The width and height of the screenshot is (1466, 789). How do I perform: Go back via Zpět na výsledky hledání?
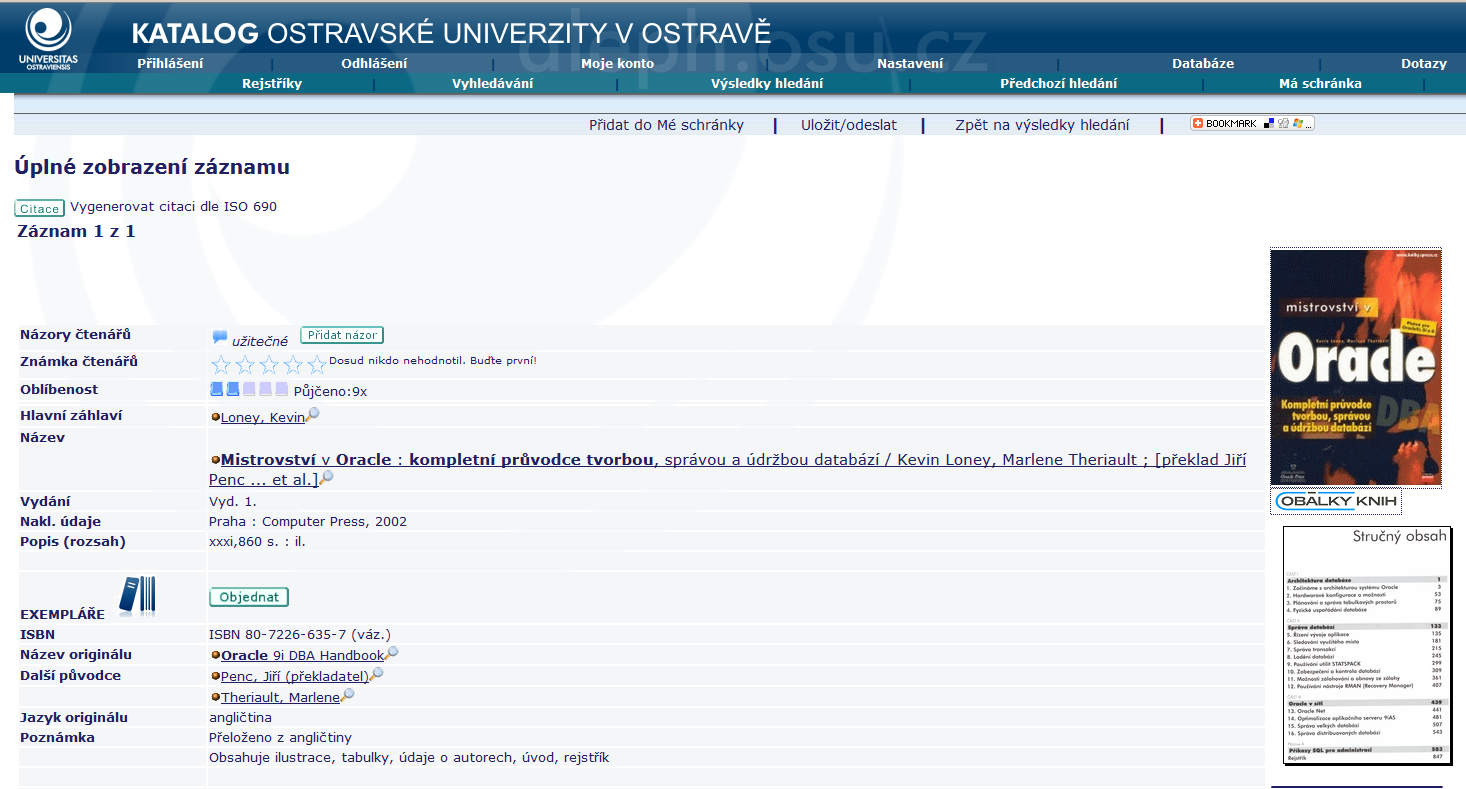click(1042, 125)
